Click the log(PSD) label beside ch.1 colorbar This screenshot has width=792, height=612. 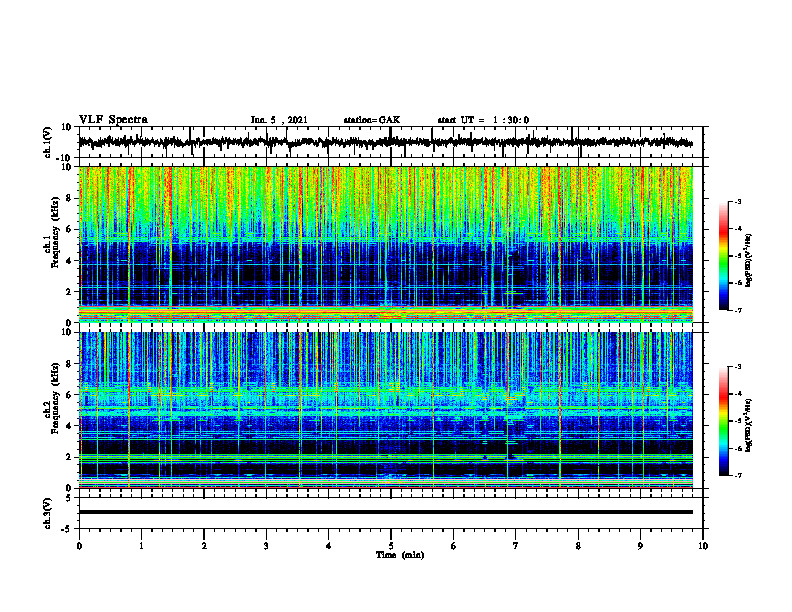[749, 260]
